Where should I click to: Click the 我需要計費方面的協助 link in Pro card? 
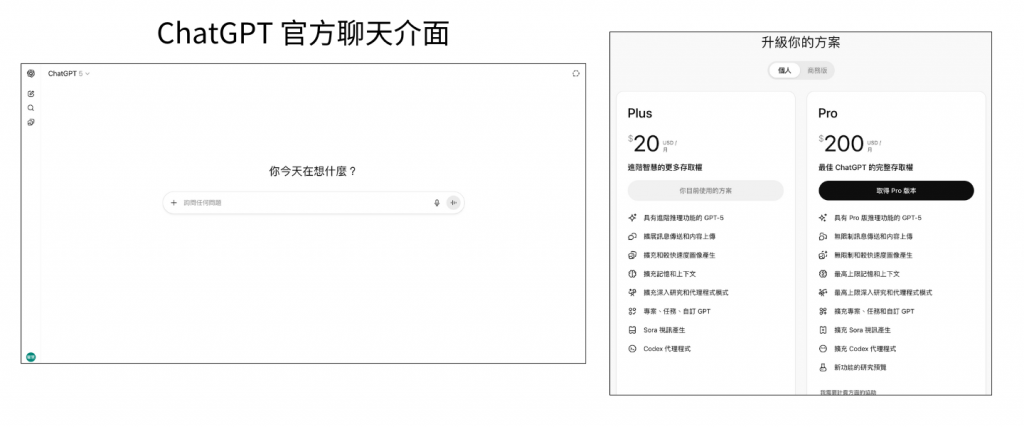[x=848, y=392]
